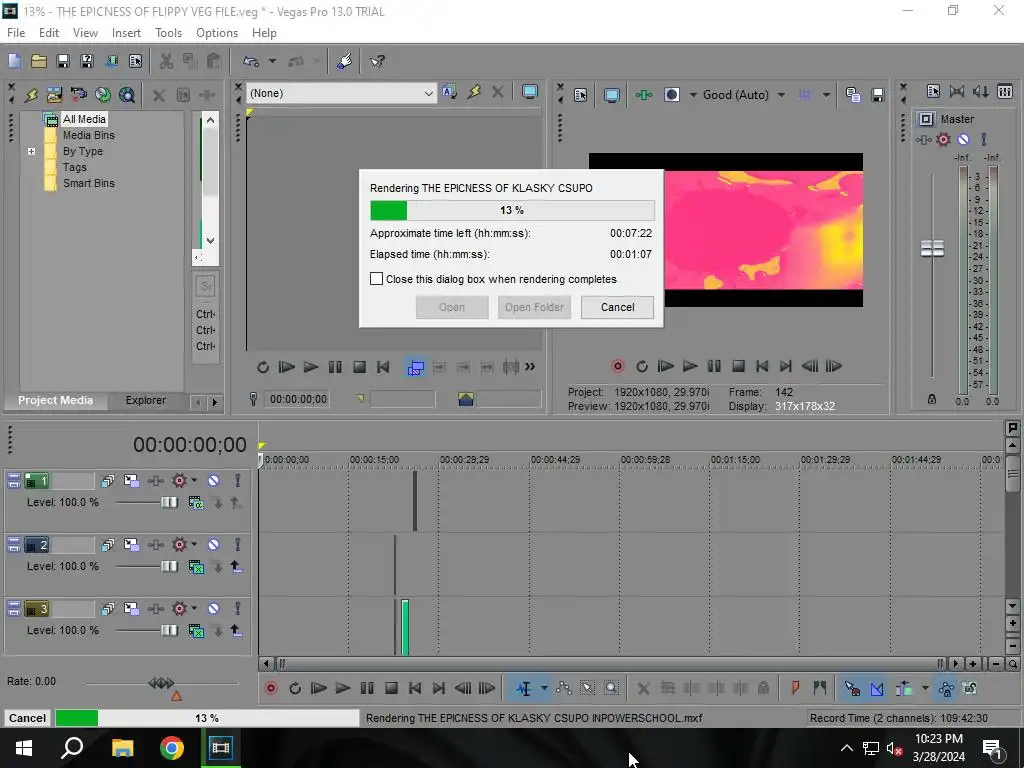Click the trimmer timecode field 00:00:00;00
This screenshot has height=768, width=1024.
[298, 399]
